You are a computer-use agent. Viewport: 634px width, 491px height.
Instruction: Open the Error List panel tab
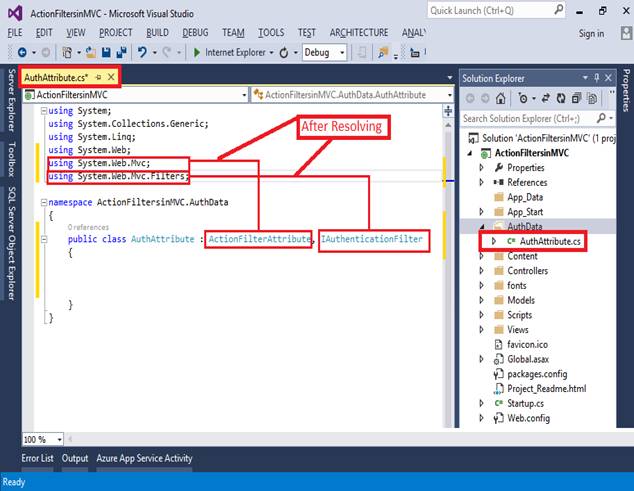[38, 458]
